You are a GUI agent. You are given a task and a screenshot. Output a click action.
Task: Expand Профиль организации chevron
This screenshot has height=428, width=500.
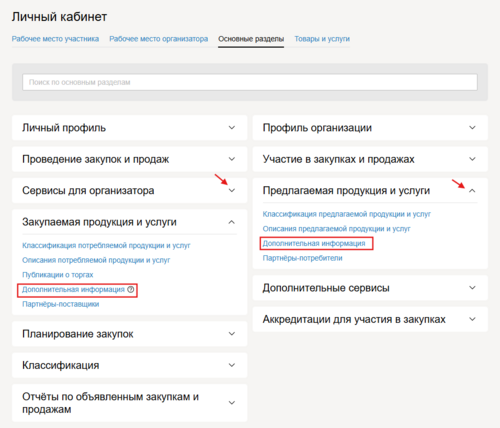(472, 128)
